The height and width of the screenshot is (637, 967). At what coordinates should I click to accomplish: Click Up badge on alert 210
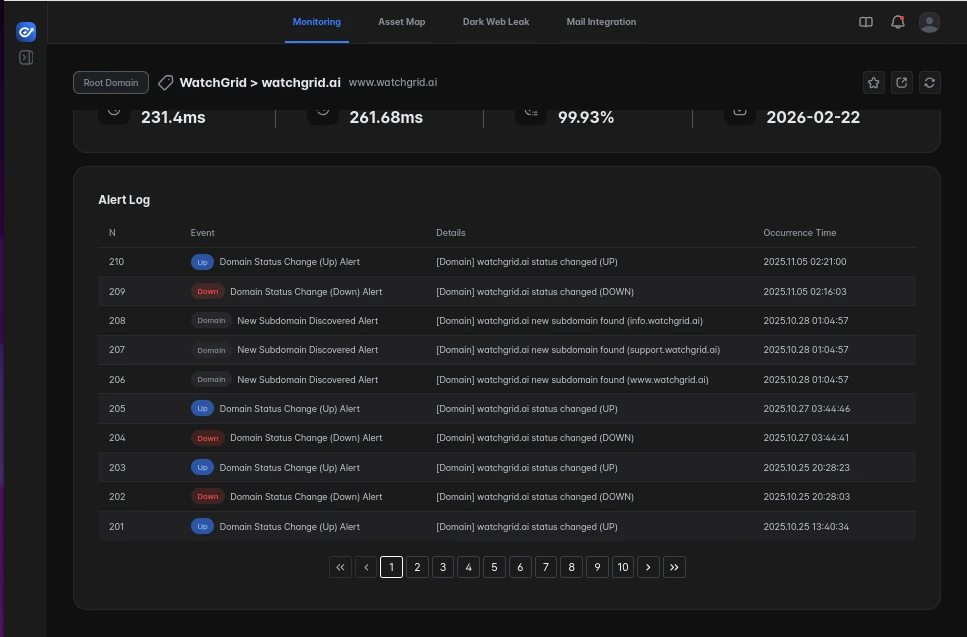coord(202,262)
